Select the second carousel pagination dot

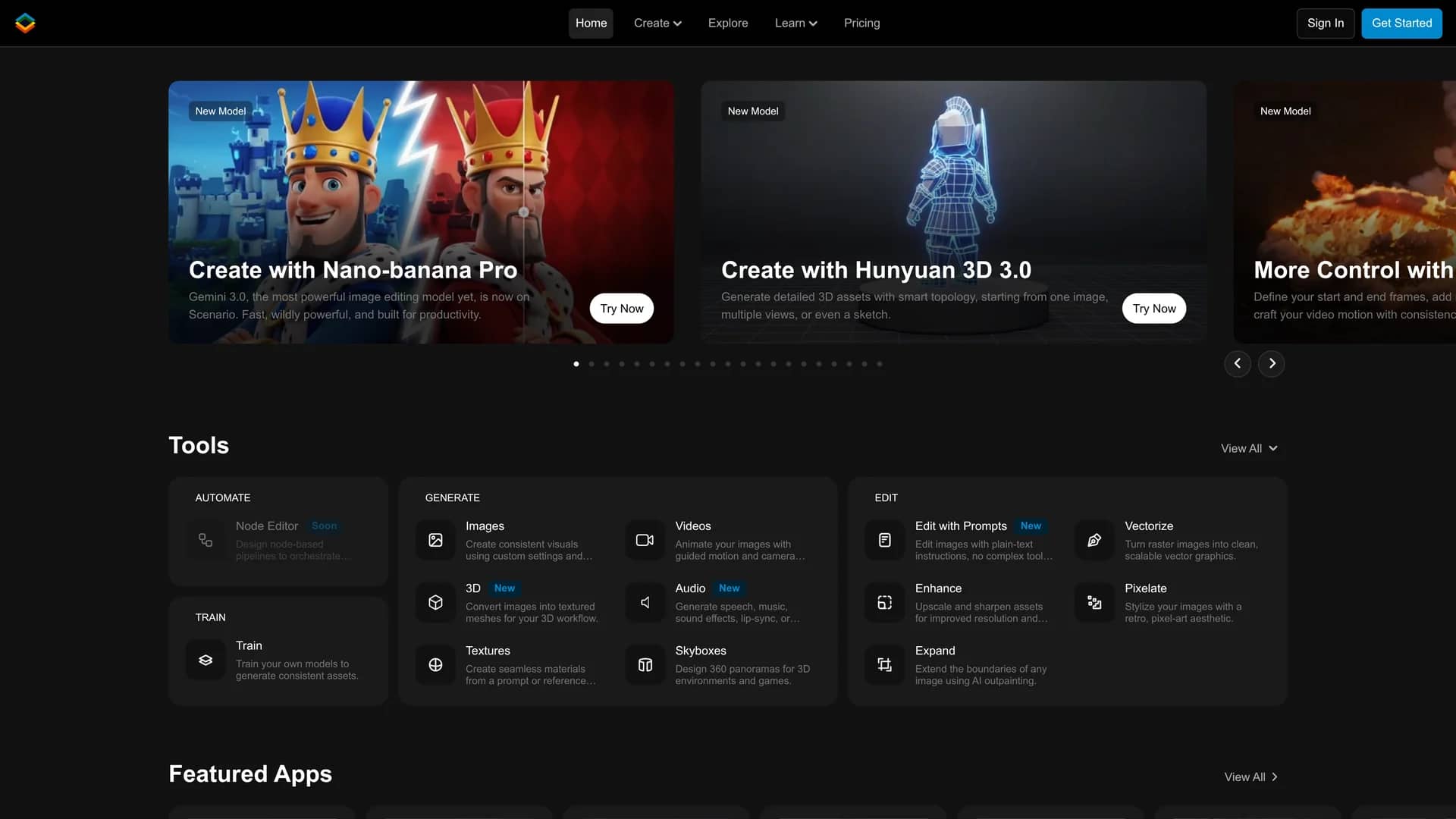click(x=591, y=364)
